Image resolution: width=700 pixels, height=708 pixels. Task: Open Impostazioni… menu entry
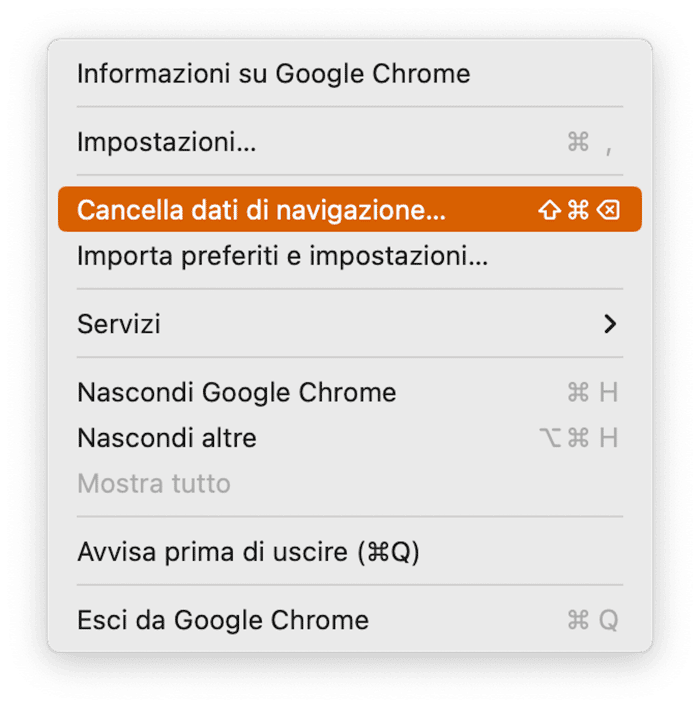350,142
